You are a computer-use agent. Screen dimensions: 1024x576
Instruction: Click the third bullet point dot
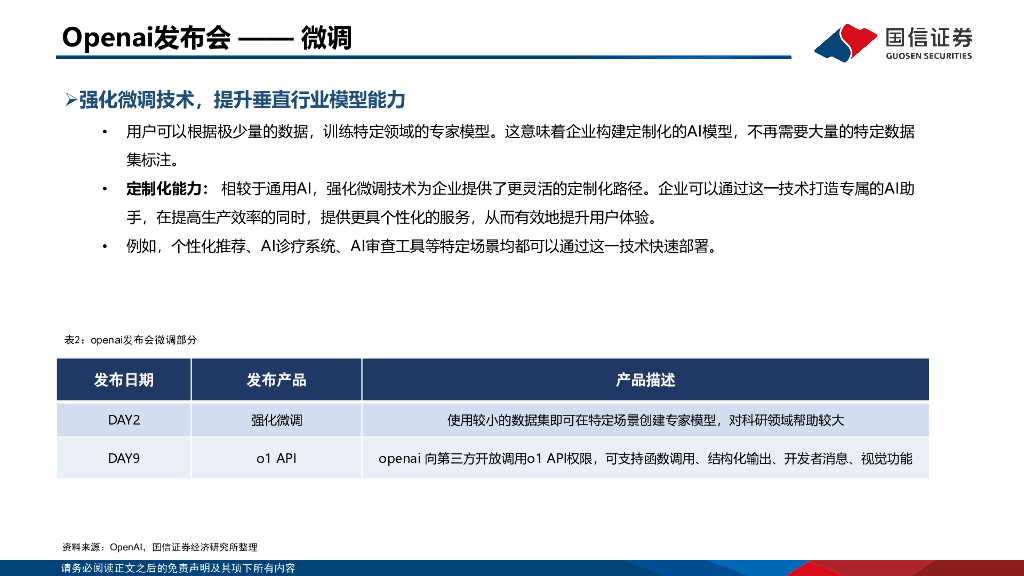[106, 242]
